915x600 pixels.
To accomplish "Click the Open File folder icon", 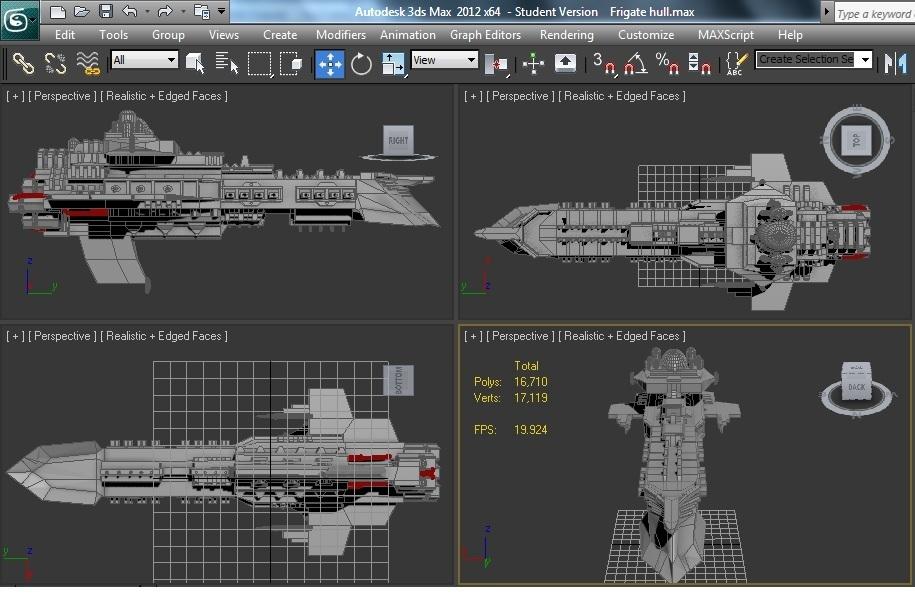I will (81, 12).
